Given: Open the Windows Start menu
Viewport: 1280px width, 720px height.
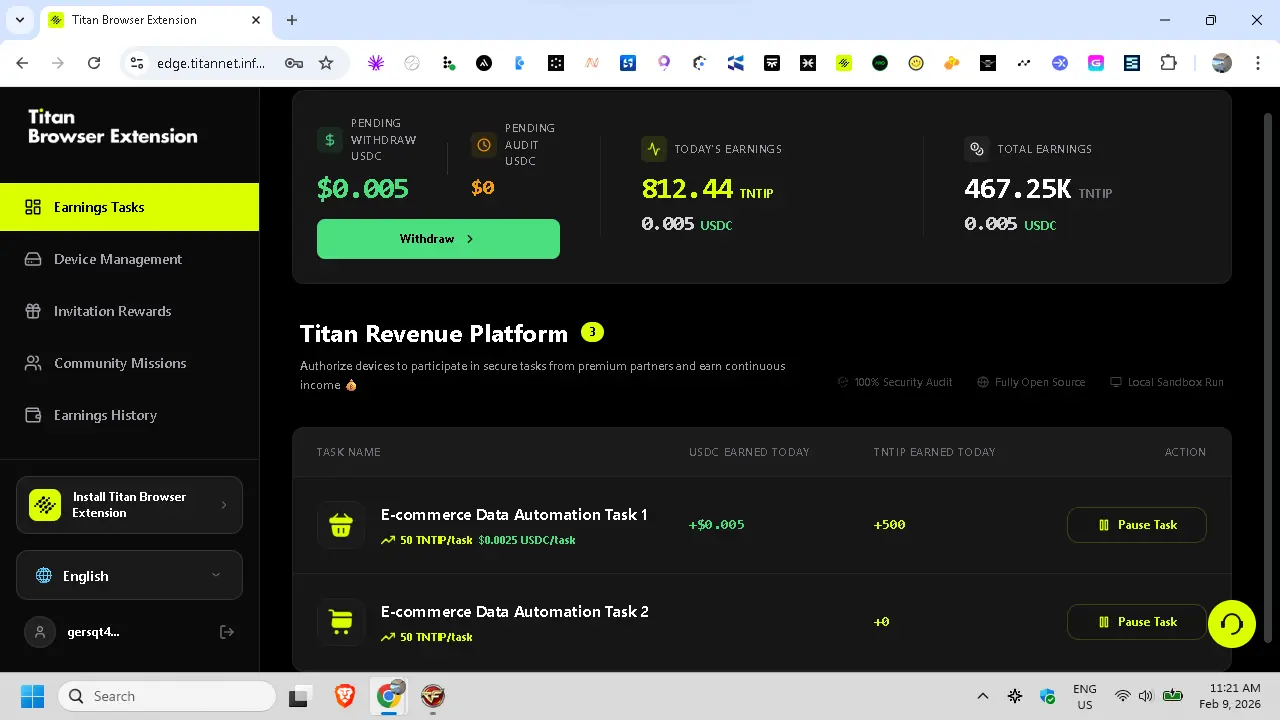Looking at the screenshot, I should click(32, 696).
